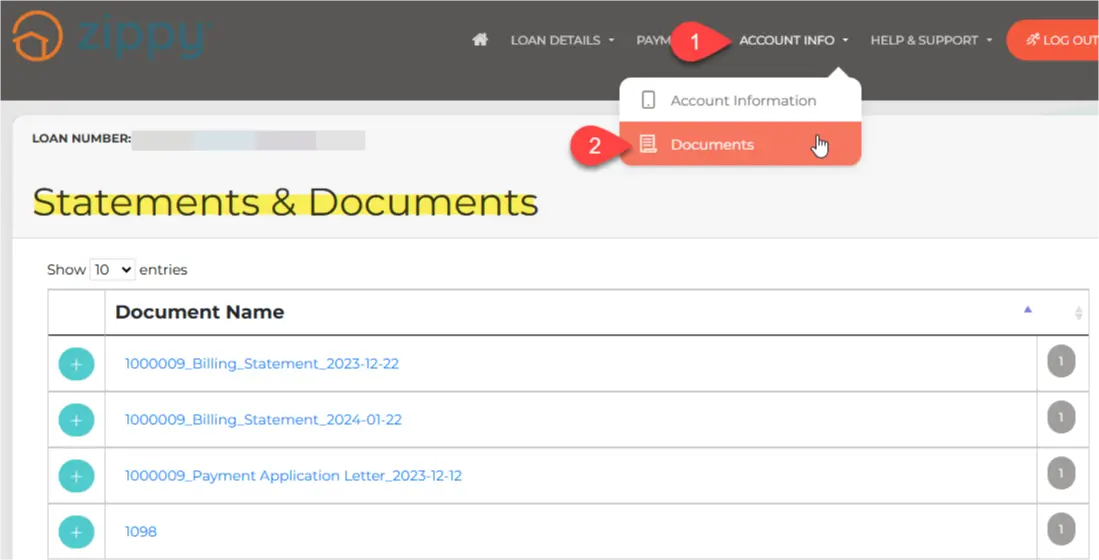Open the Show entries count selector
This screenshot has width=1099, height=560.
112,270
